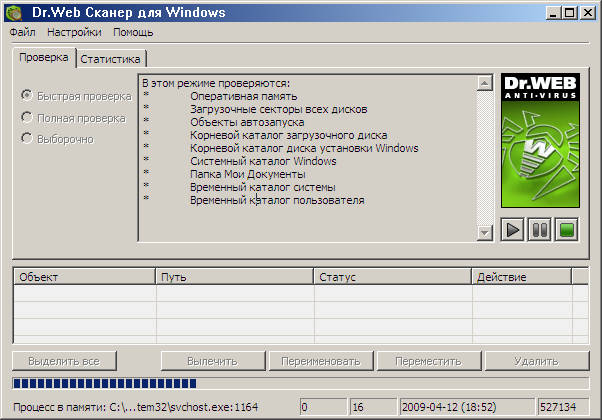Image resolution: width=602 pixels, height=420 pixels.
Task: Click the Удалить button
Action: (x=537, y=361)
